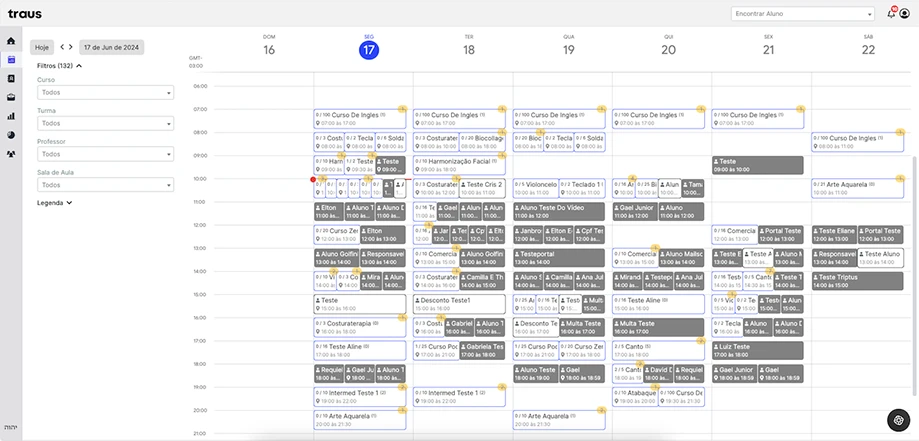The width and height of the screenshot is (919, 441).
Task: Click the Encontrar Aluno search field
Action: [802, 13]
